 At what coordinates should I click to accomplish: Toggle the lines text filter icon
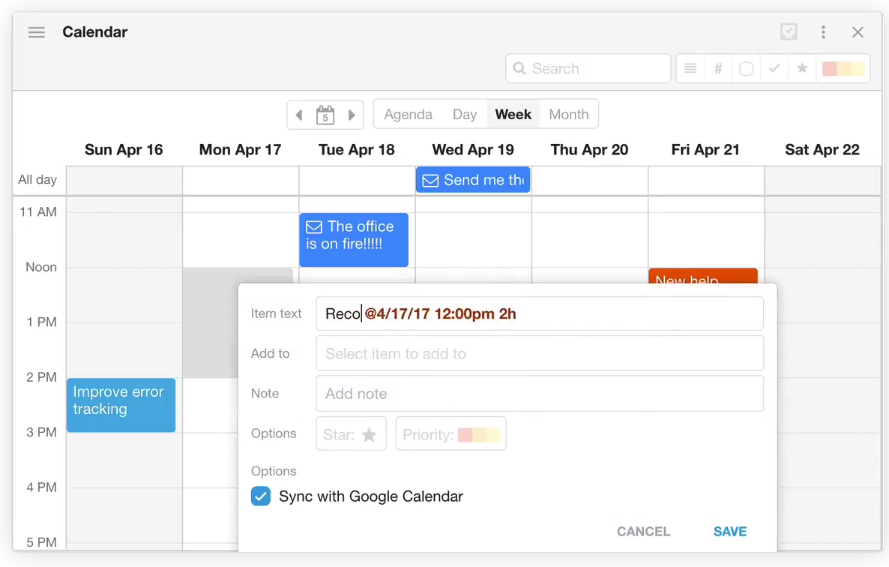[690, 69]
